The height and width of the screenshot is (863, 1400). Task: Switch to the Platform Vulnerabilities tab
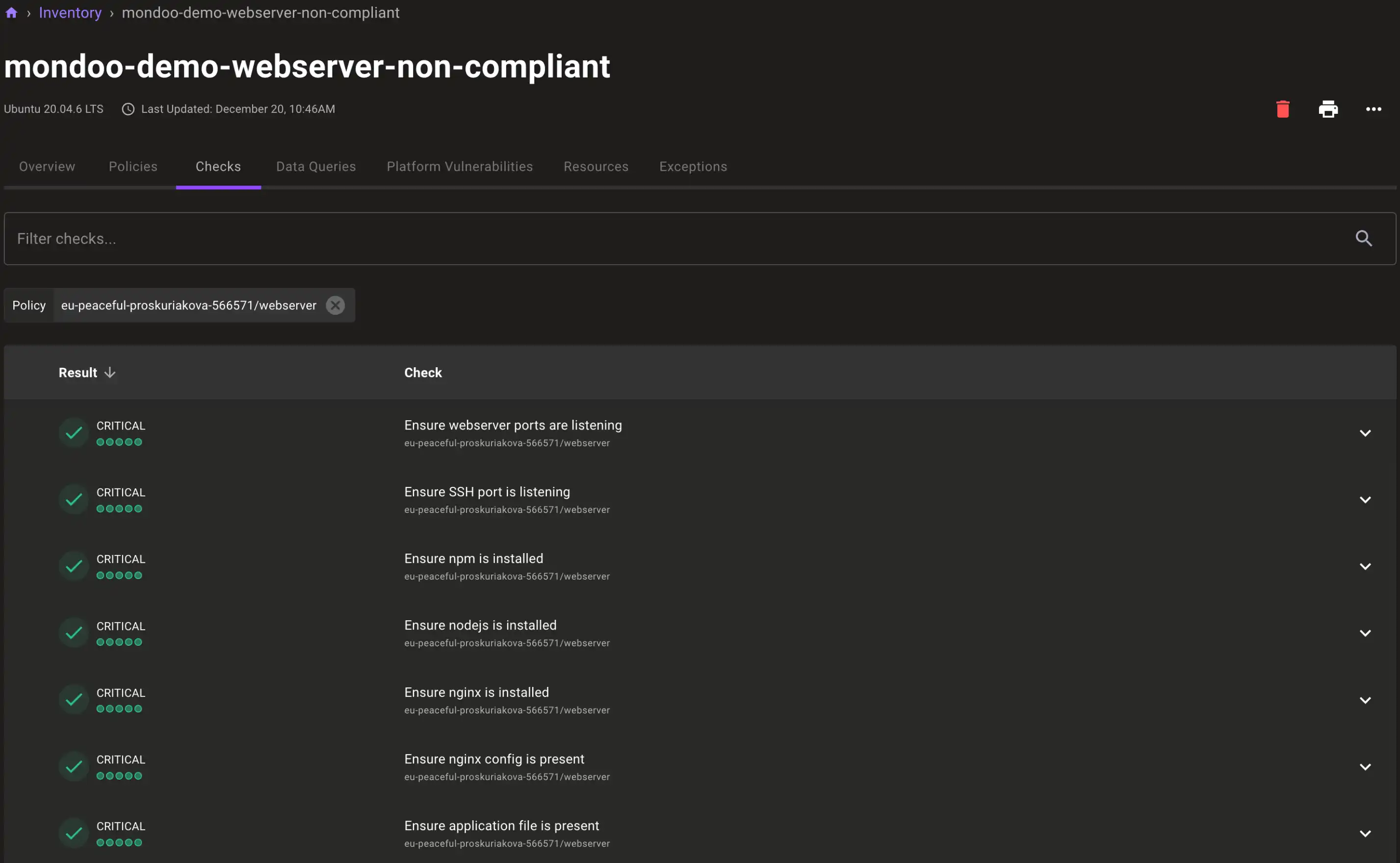tap(459, 166)
